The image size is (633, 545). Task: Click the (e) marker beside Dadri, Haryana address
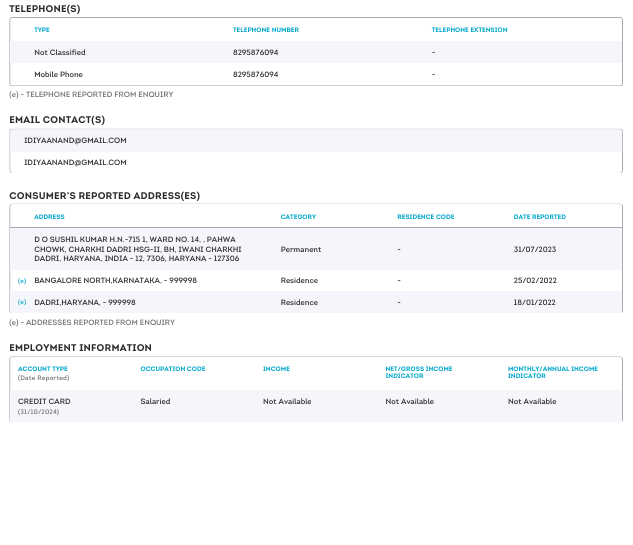click(22, 302)
